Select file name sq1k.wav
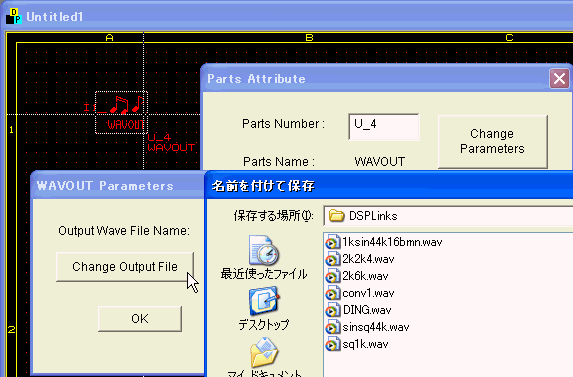Image resolution: width=573 pixels, height=377 pixels. click(365, 344)
